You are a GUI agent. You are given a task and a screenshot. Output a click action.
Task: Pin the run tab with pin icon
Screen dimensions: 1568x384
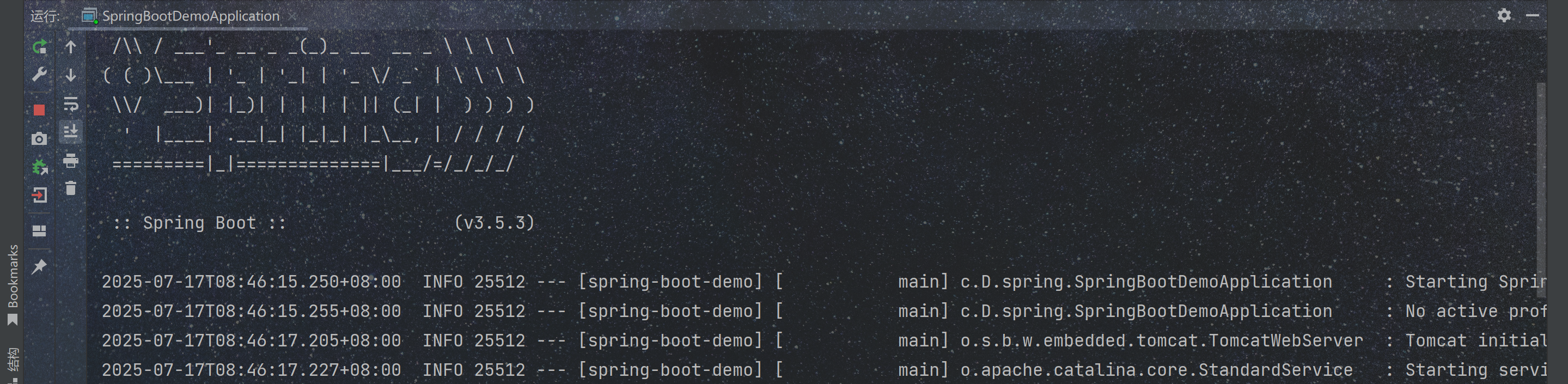[x=40, y=266]
